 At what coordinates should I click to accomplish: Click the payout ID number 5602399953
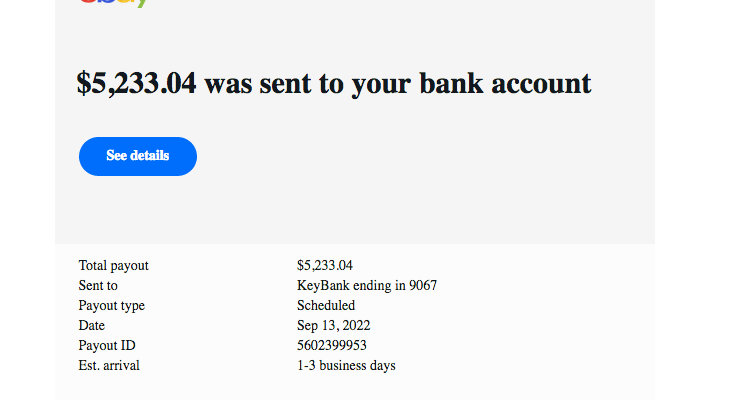(331, 346)
